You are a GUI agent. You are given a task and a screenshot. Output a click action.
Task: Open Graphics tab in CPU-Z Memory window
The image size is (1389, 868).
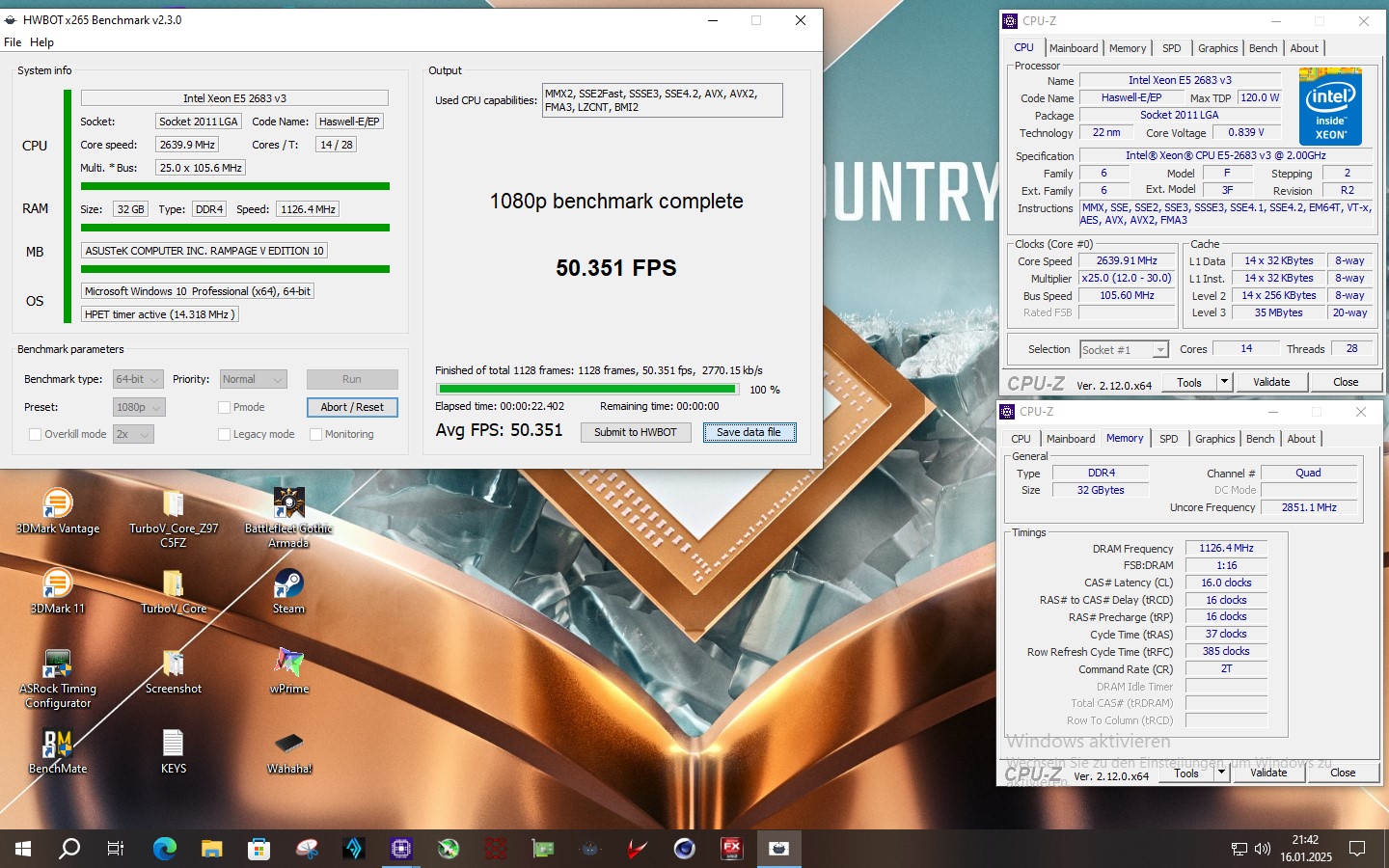coord(1214,439)
